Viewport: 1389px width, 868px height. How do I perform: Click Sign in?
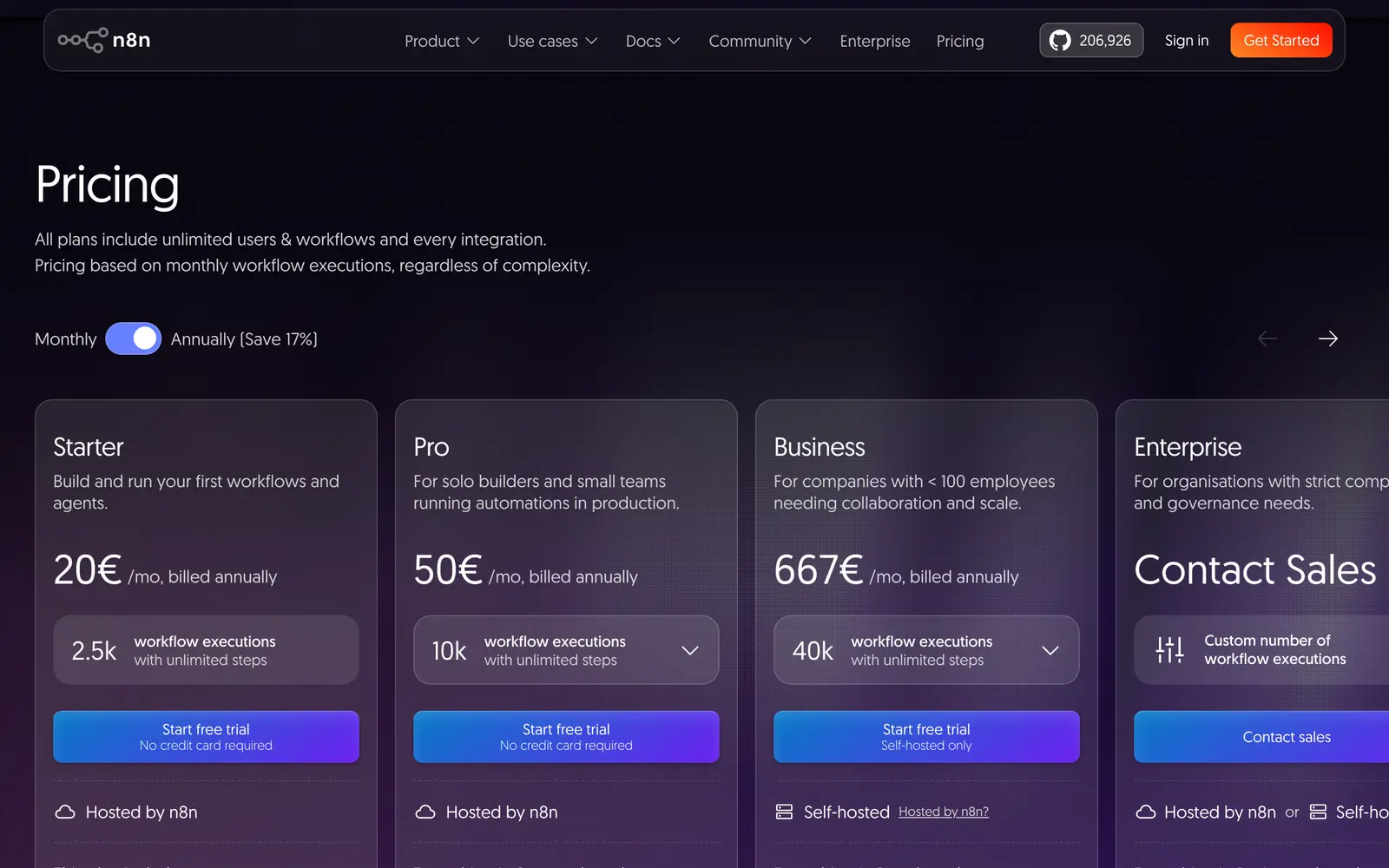[1187, 41]
